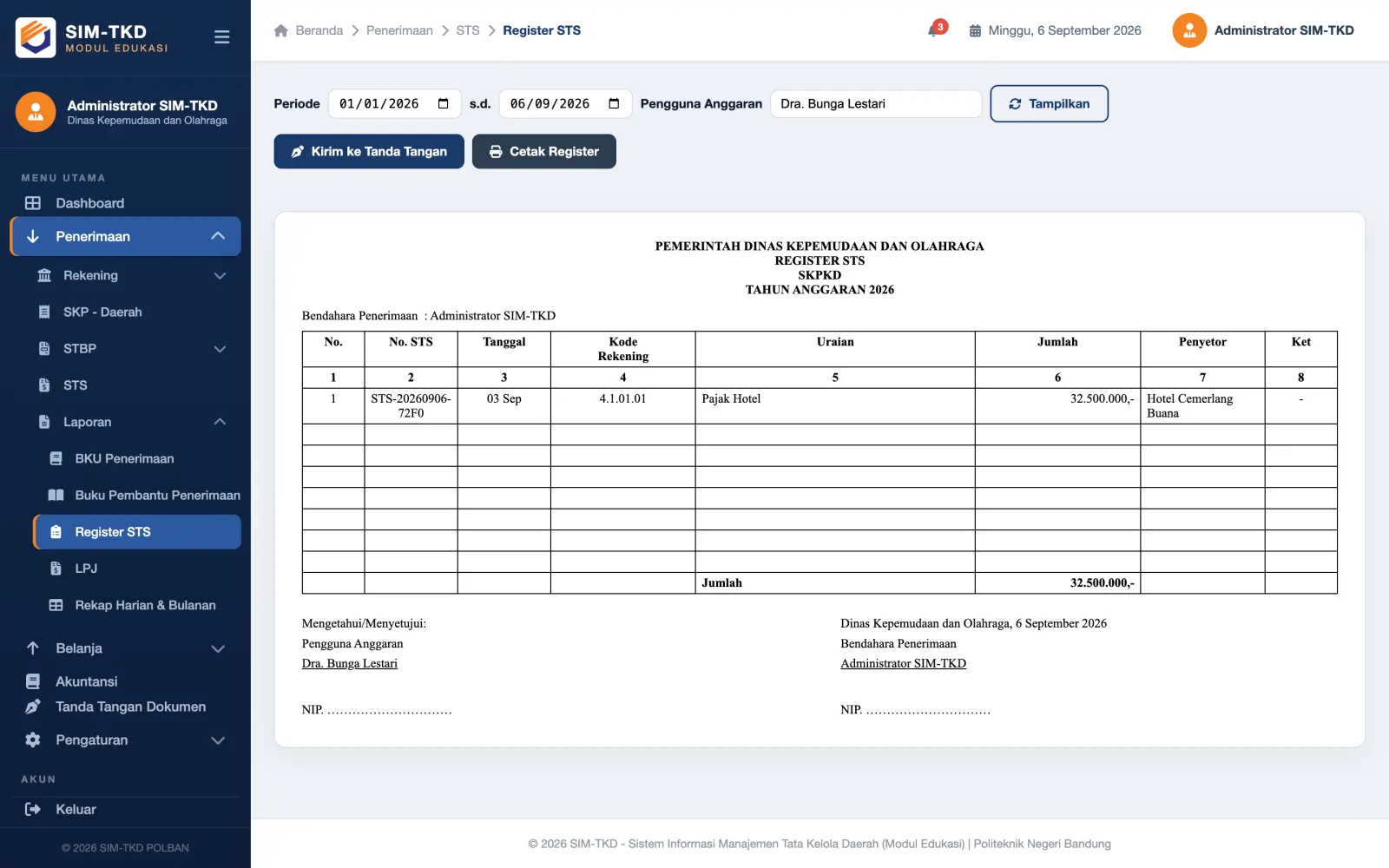
Task: Open the STS sidebar menu item
Action: pyautogui.click(x=137, y=385)
